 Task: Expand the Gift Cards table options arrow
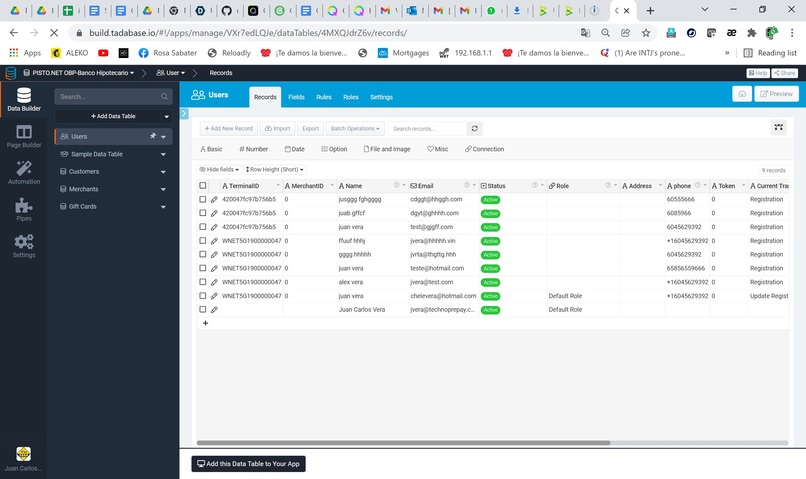(163, 207)
